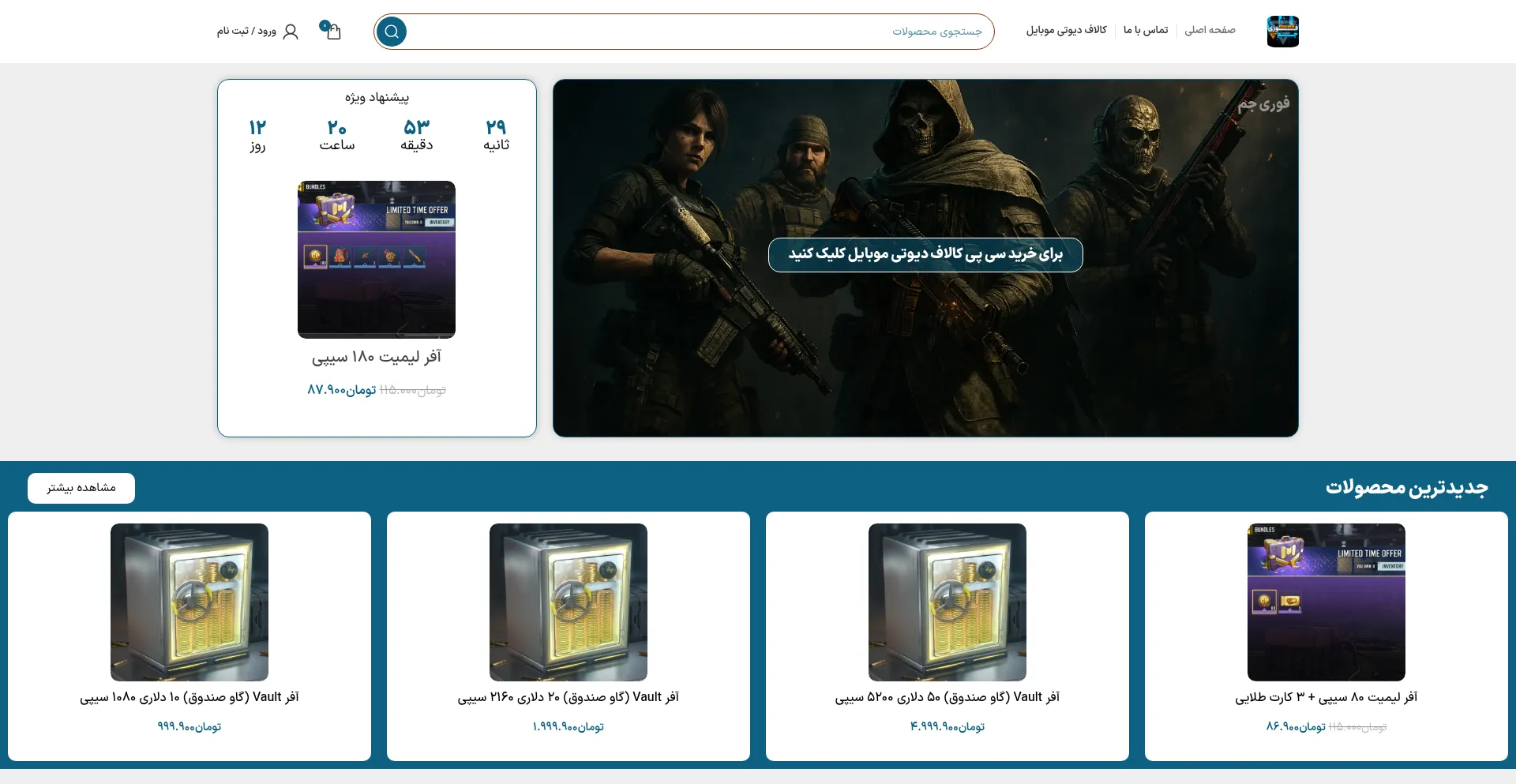Click the site logo in header

[1282, 32]
